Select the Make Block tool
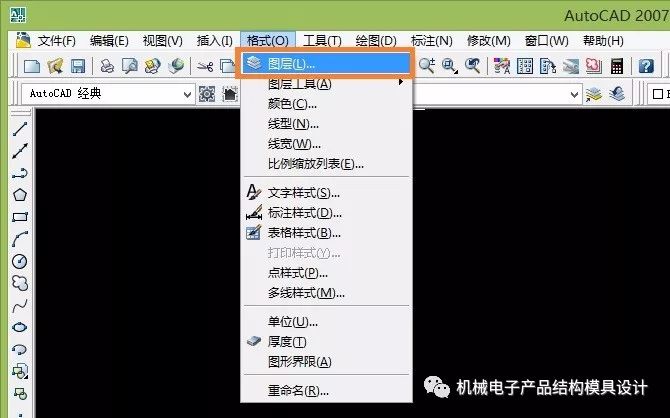 tap(20, 393)
